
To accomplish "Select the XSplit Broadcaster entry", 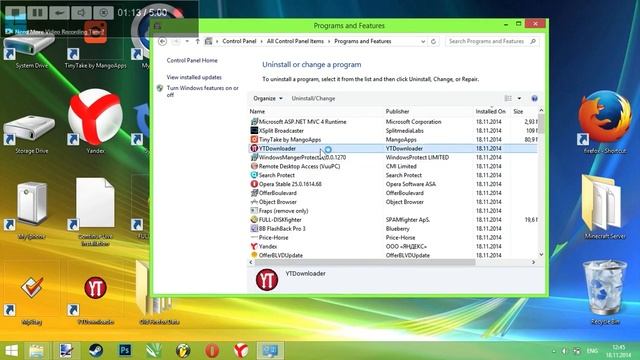I will [393, 131].
